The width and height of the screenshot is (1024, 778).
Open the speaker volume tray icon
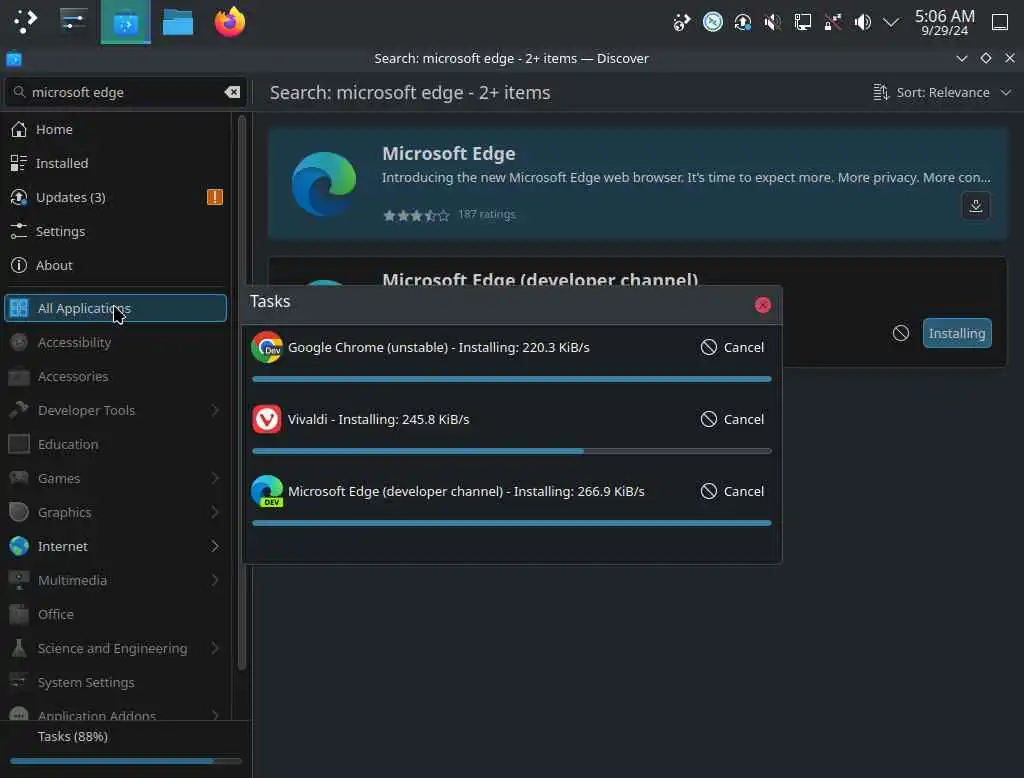863,22
